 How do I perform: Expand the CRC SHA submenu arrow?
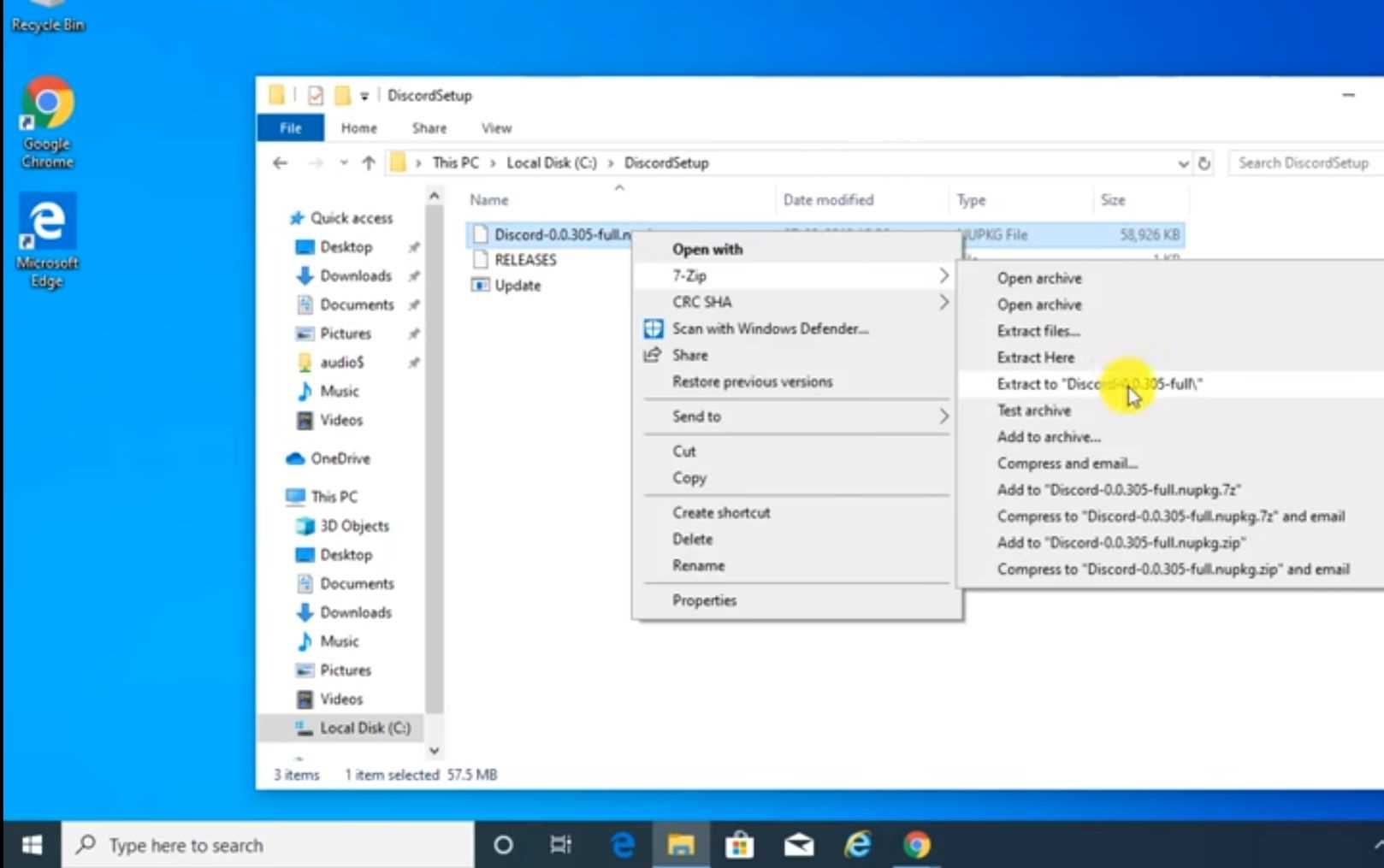(x=943, y=302)
